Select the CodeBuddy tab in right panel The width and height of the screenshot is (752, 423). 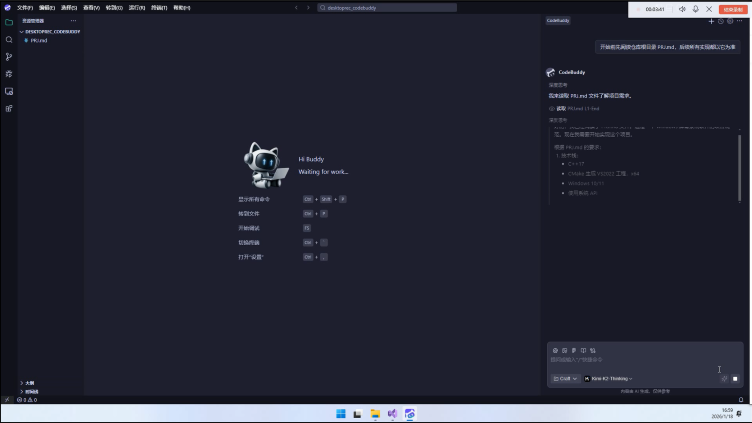point(558,21)
